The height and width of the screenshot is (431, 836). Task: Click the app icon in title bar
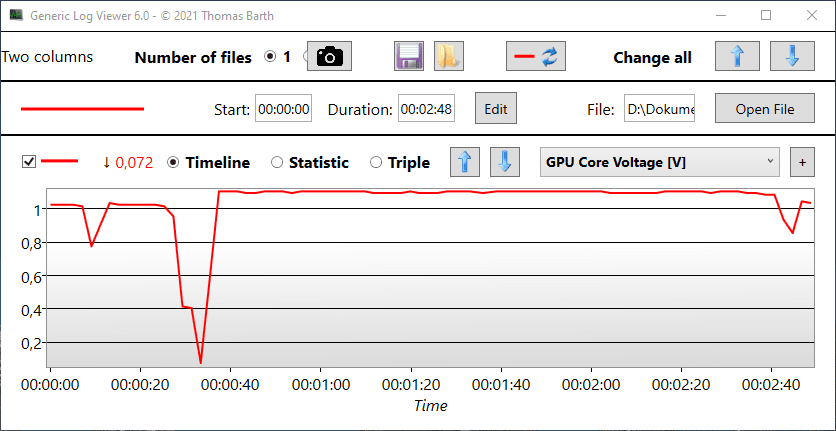(x=16, y=15)
